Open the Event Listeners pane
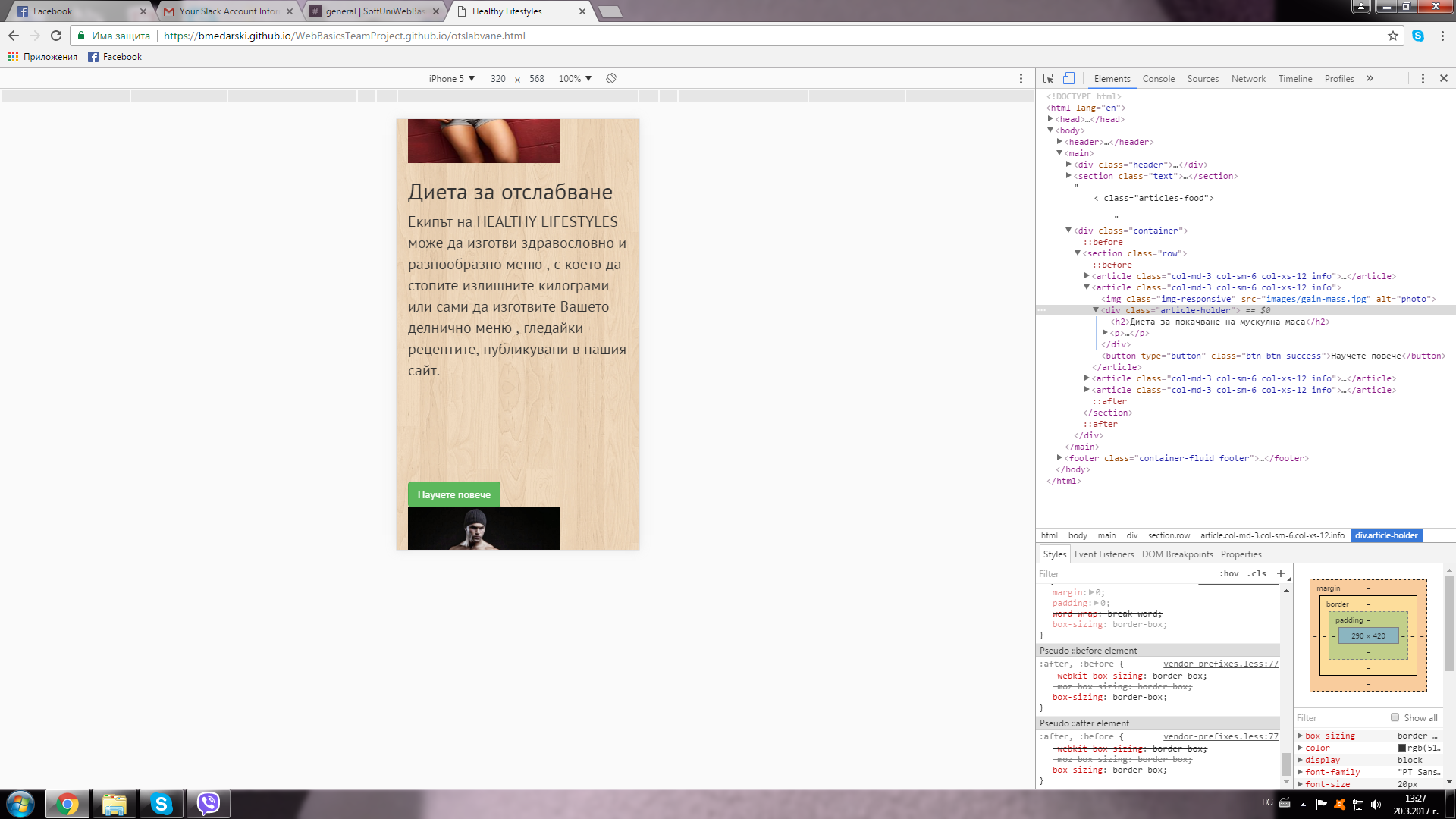Viewport: 1456px width, 819px height. 1104,554
